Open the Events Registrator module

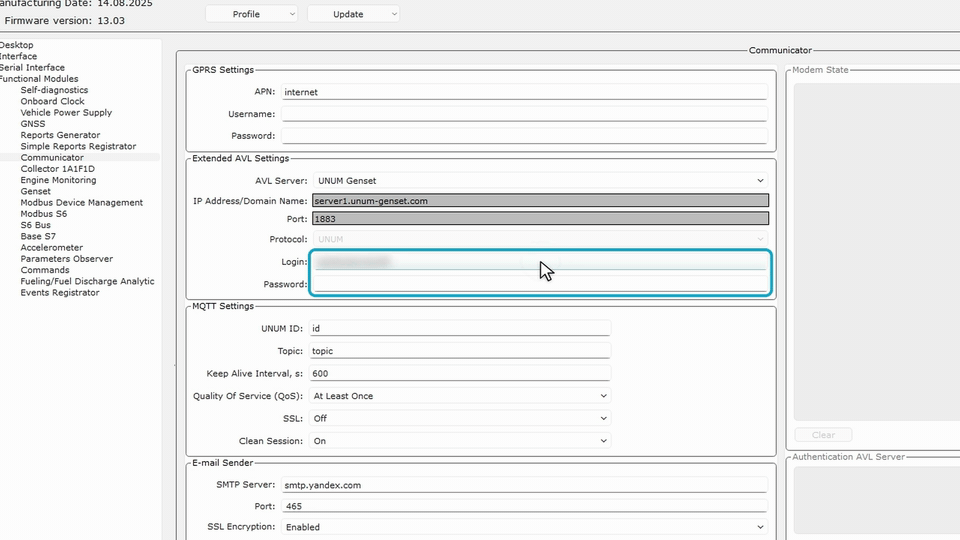click(59, 293)
